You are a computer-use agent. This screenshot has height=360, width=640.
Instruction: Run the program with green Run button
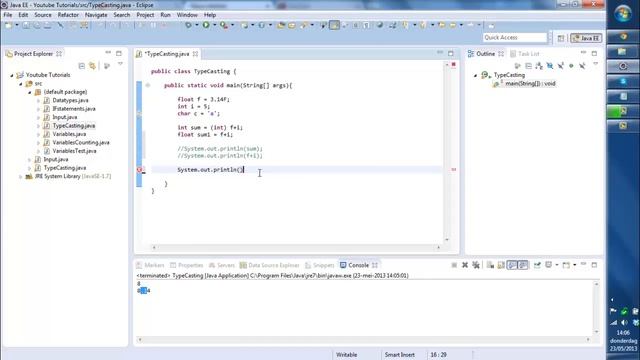pyautogui.click(x=206, y=25)
